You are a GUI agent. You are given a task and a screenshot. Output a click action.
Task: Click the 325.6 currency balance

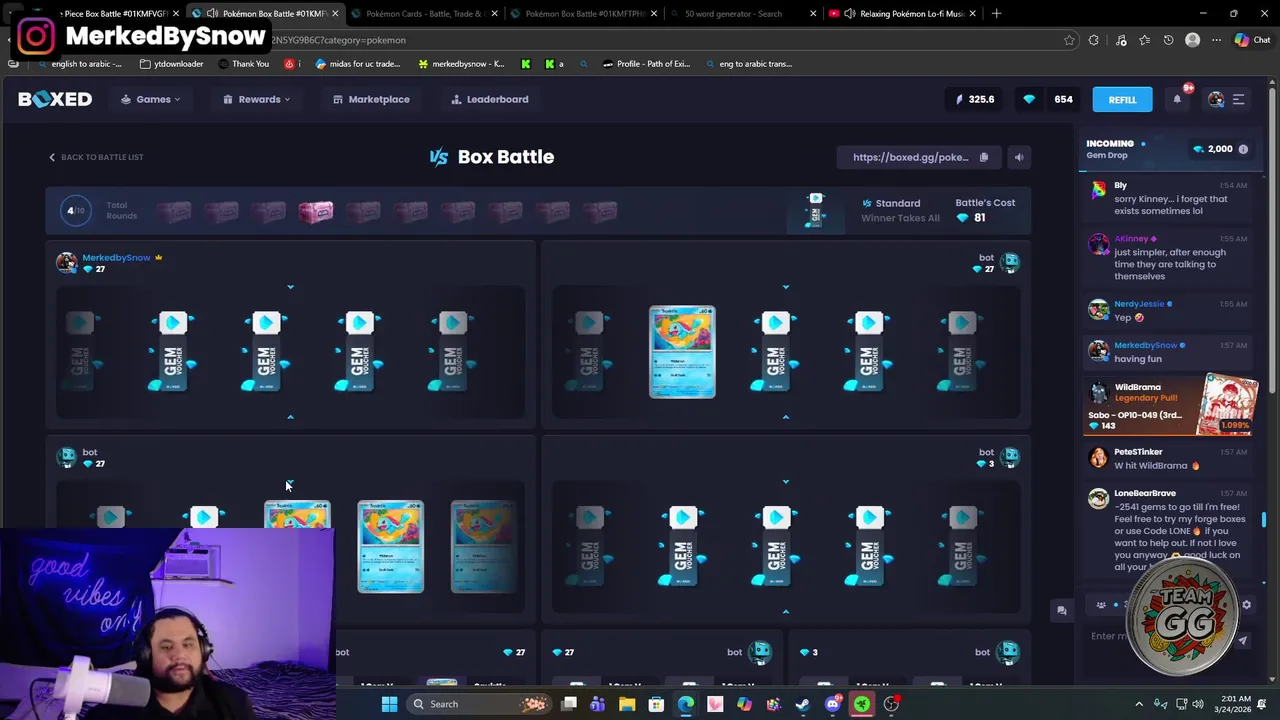[975, 99]
